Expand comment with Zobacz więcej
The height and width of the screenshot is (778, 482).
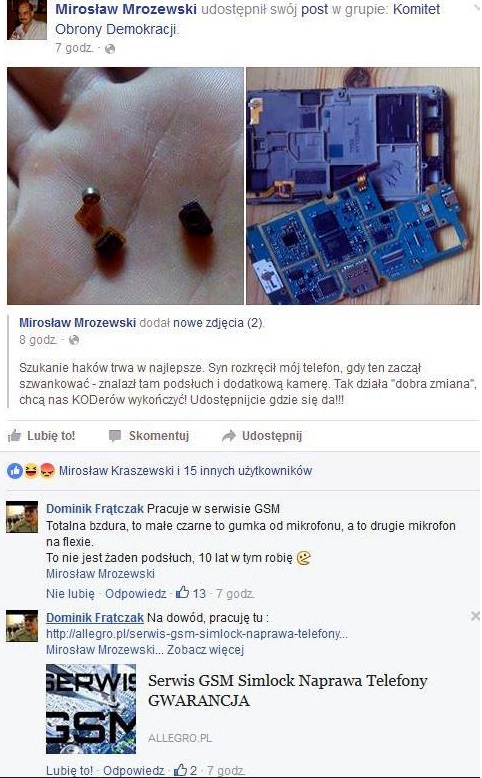[205, 649]
